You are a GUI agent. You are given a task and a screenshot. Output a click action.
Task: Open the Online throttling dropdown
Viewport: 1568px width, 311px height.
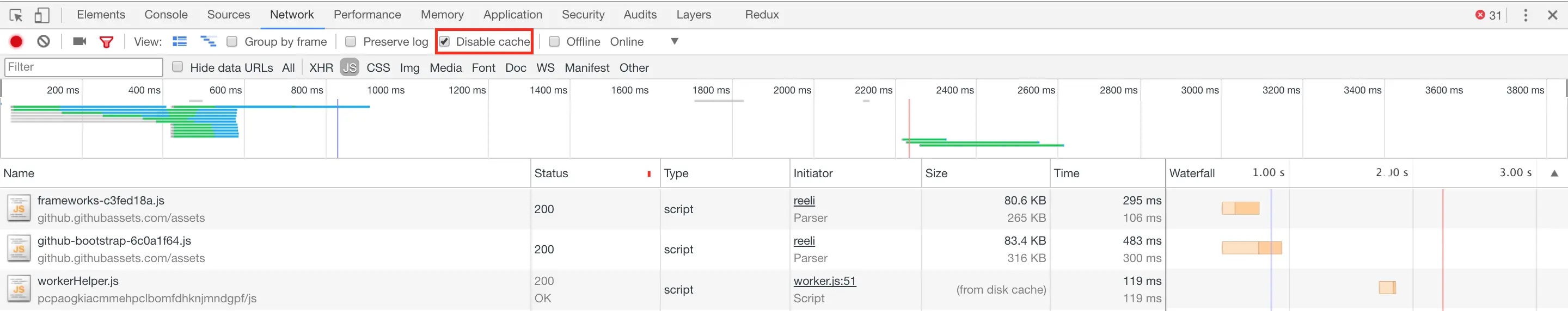(x=644, y=41)
